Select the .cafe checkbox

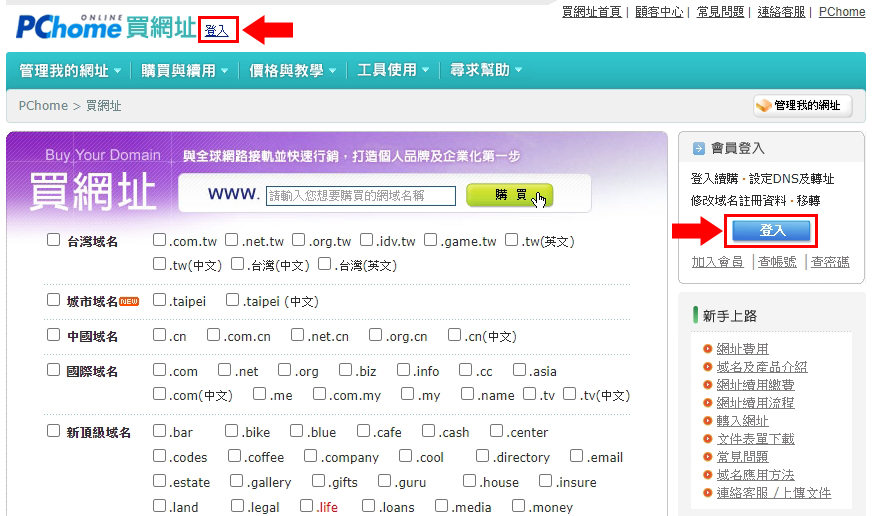364,431
